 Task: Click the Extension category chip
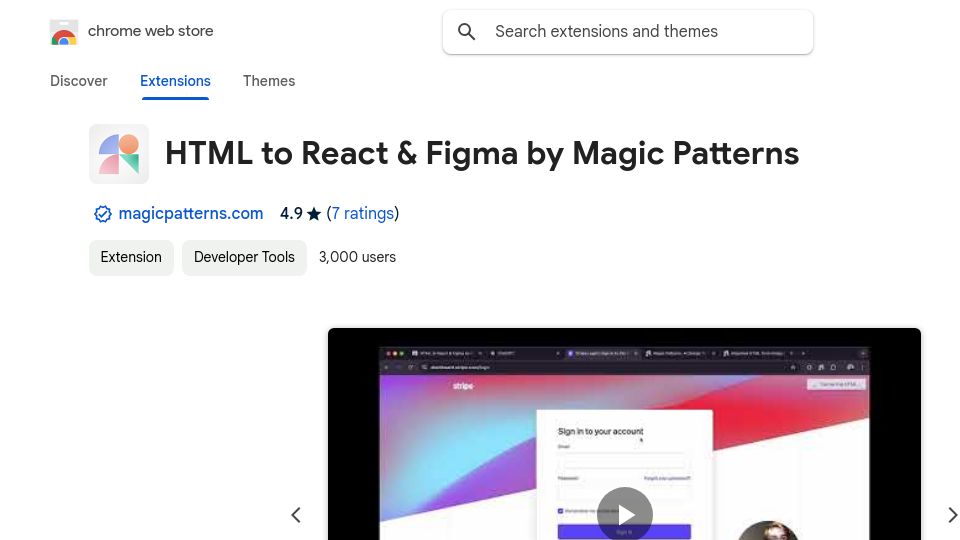(131, 257)
